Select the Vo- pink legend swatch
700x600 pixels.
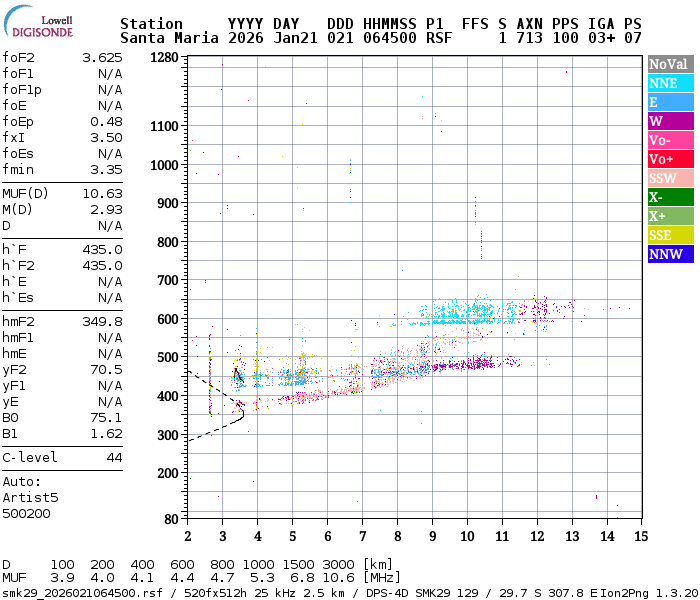click(671, 140)
